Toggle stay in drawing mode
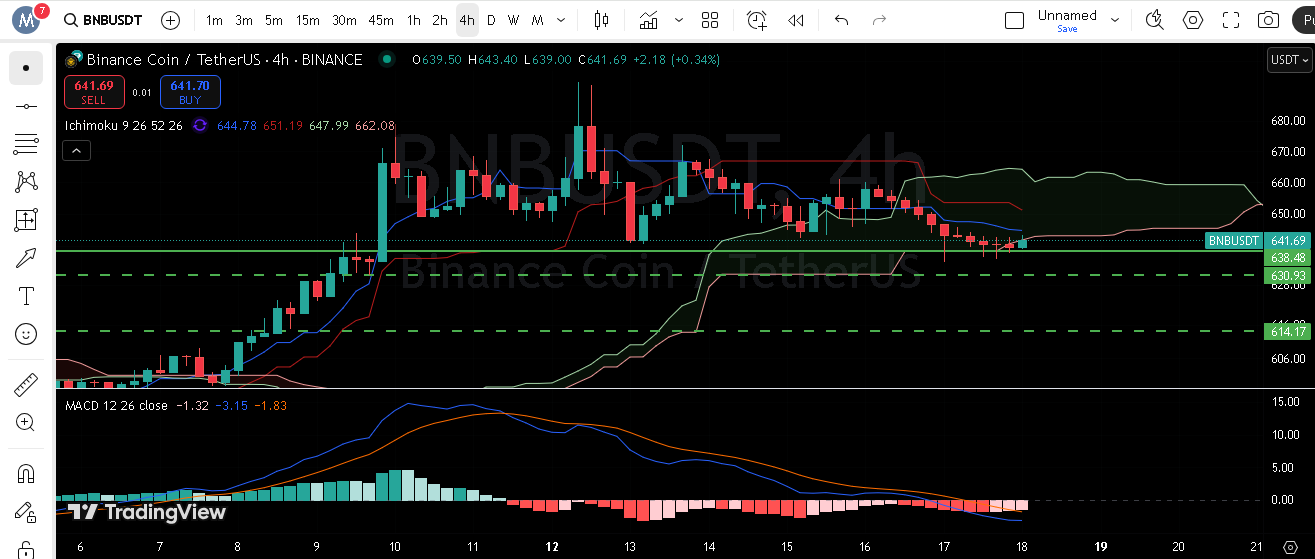Screen dimensions: 1315x559 (26, 512)
